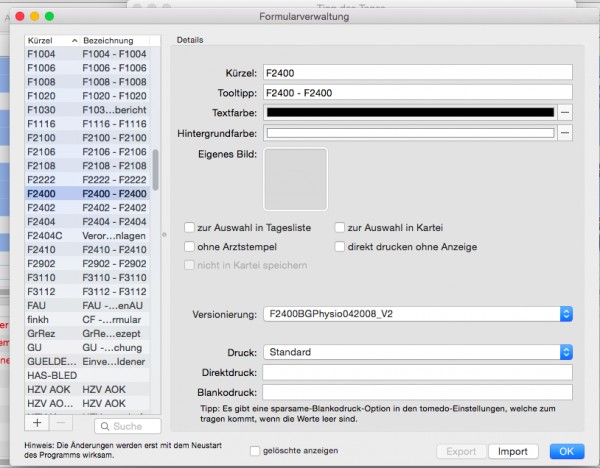Click into the Blankodruck input field
This screenshot has height=468, width=600.
(x=417, y=393)
